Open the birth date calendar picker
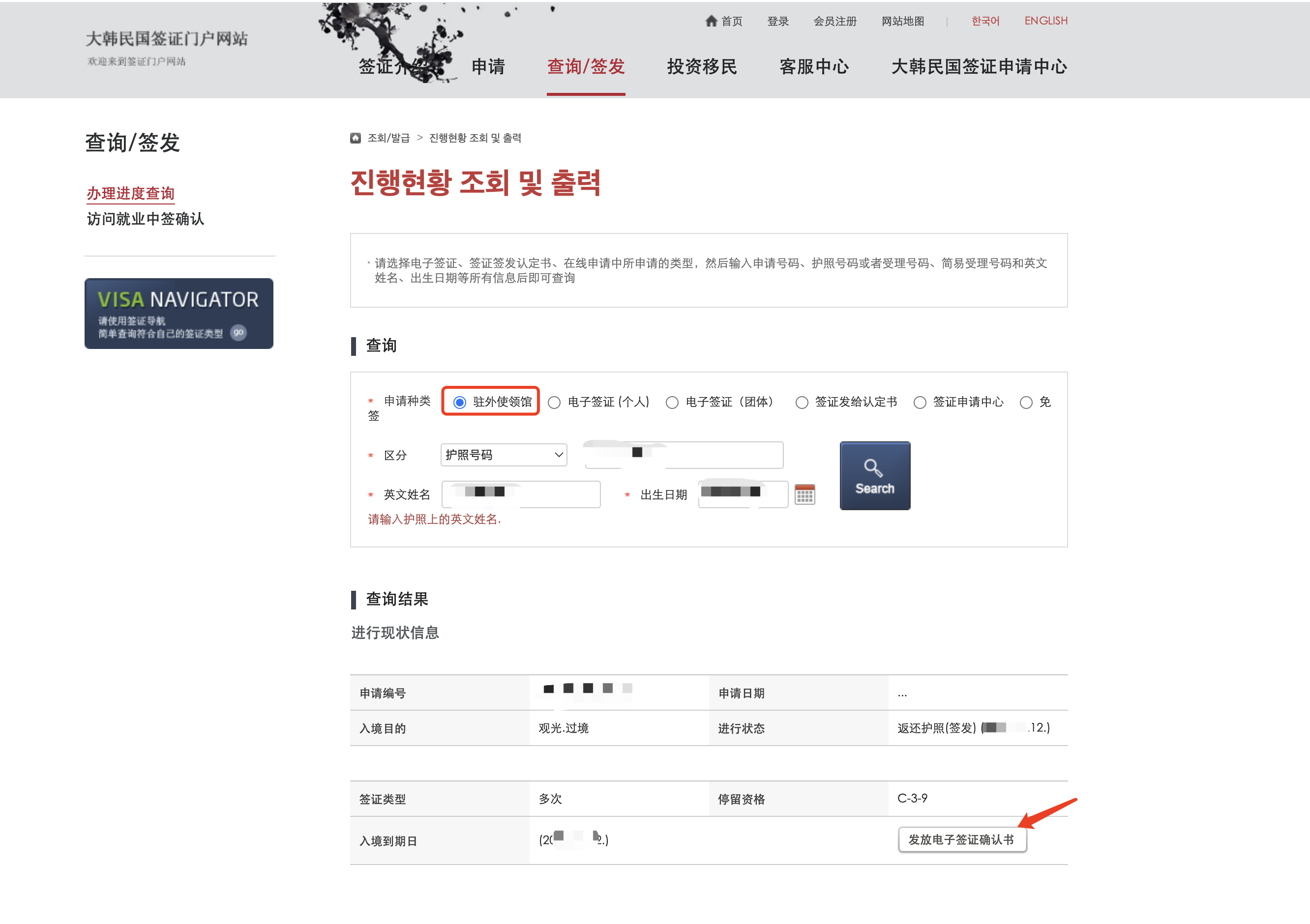This screenshot has width=1310, height=924. 804,494
